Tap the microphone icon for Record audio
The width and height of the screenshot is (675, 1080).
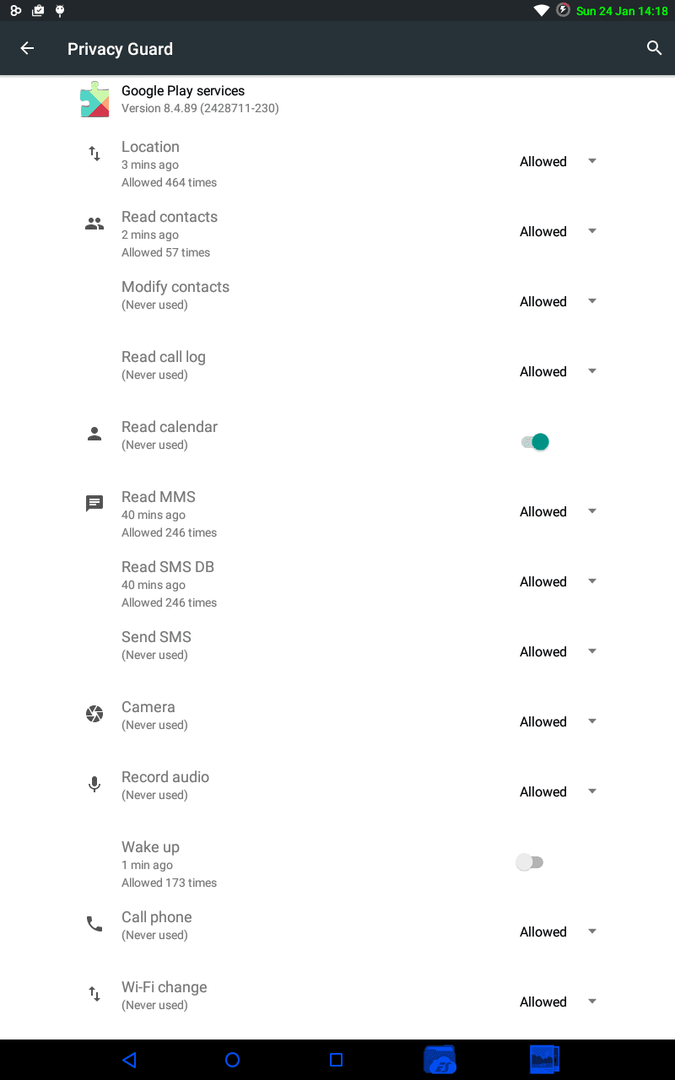(94, 785)
